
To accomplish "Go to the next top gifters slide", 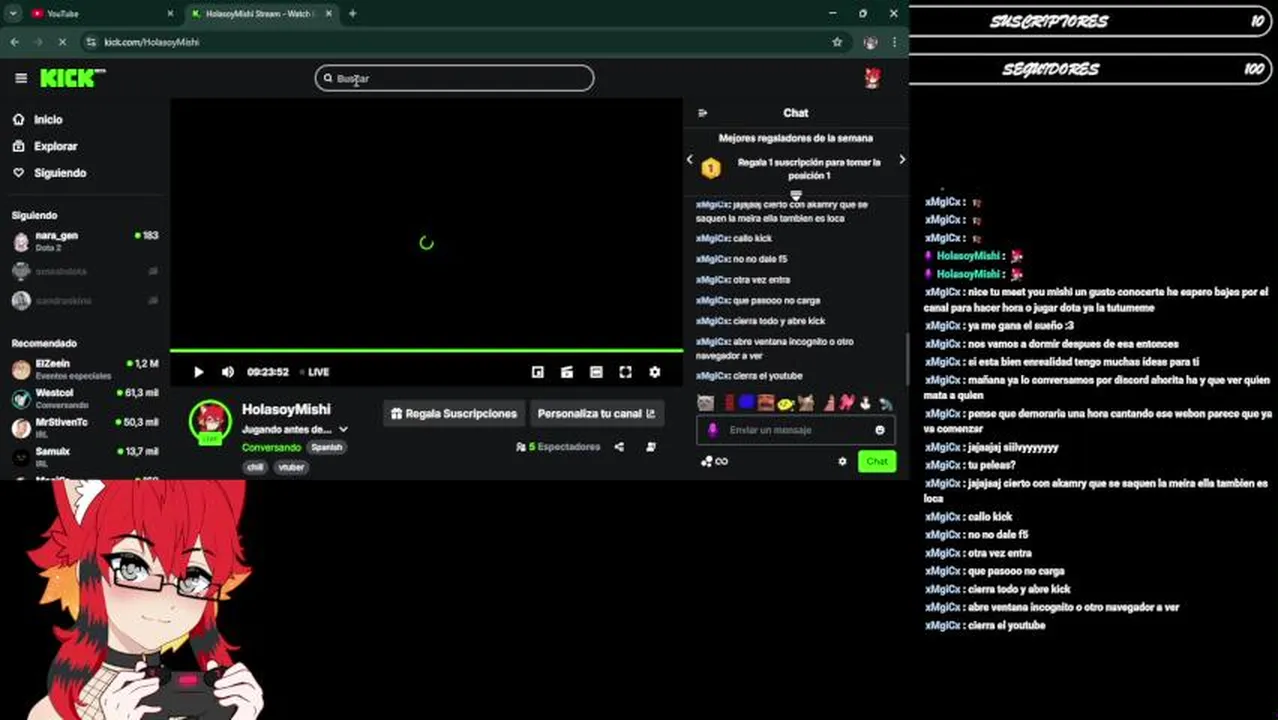I will (902, 160).
